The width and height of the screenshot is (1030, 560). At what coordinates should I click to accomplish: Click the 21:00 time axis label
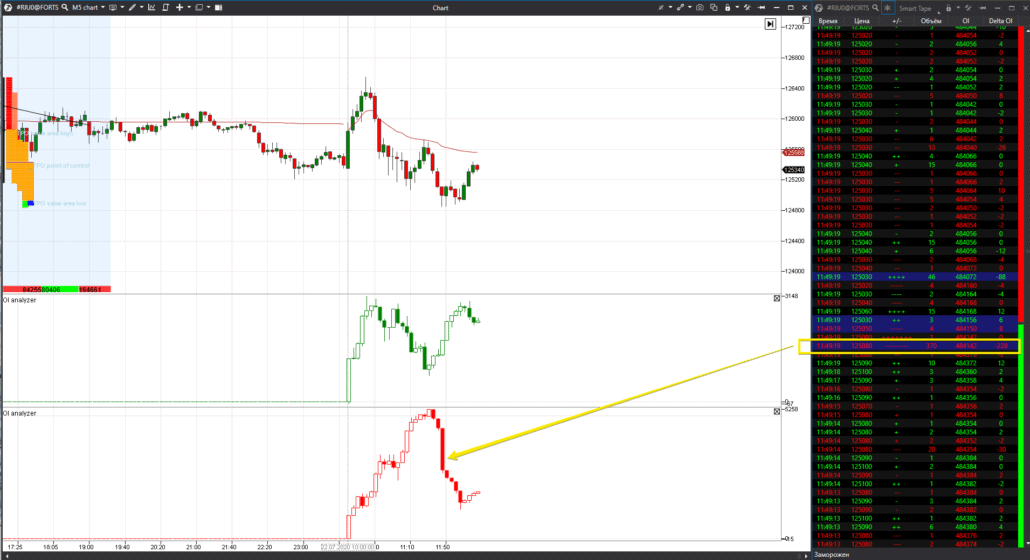[x=193, y=546]
